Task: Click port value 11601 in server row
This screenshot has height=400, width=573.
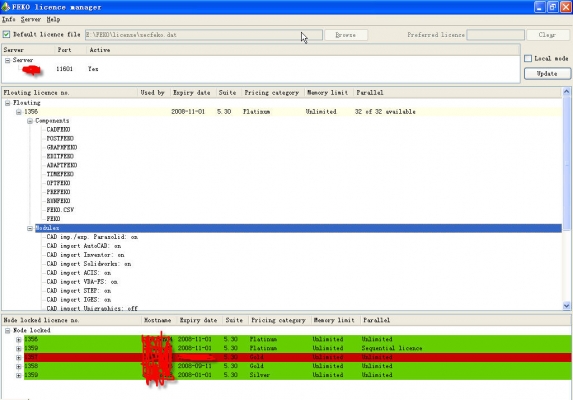Action: tap(64, 69)
